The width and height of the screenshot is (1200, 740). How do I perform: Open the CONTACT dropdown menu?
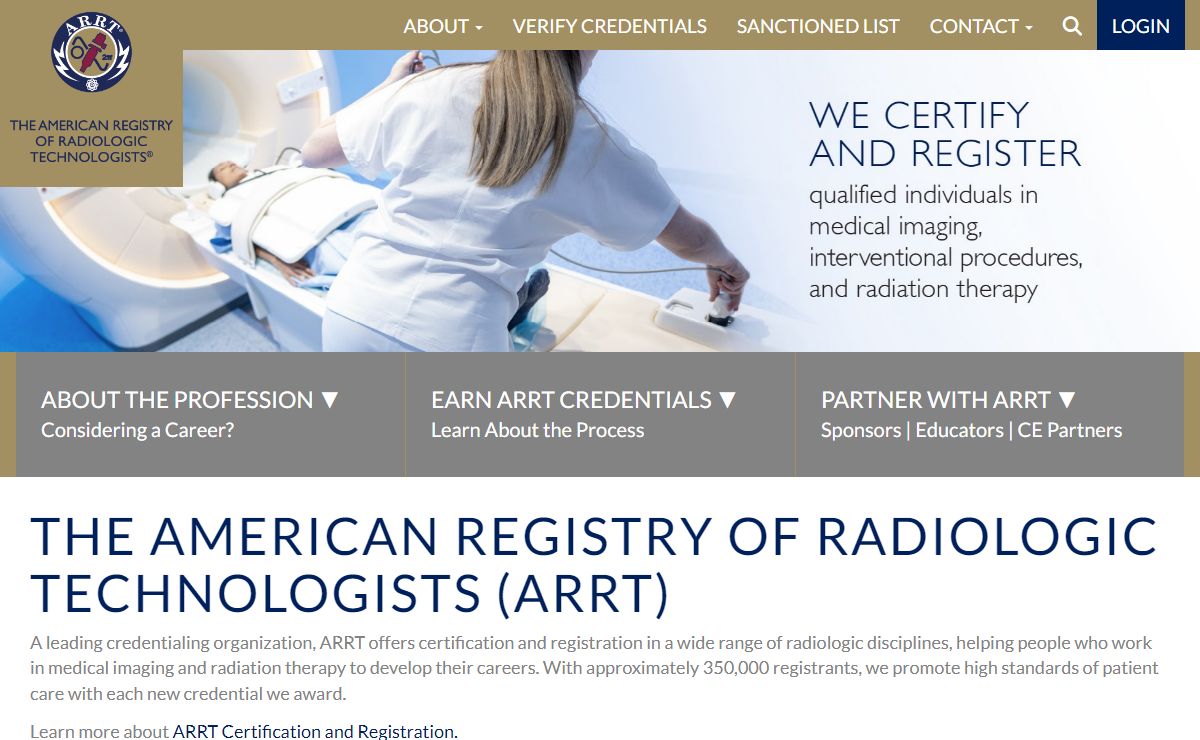click(x=981, y=26)
